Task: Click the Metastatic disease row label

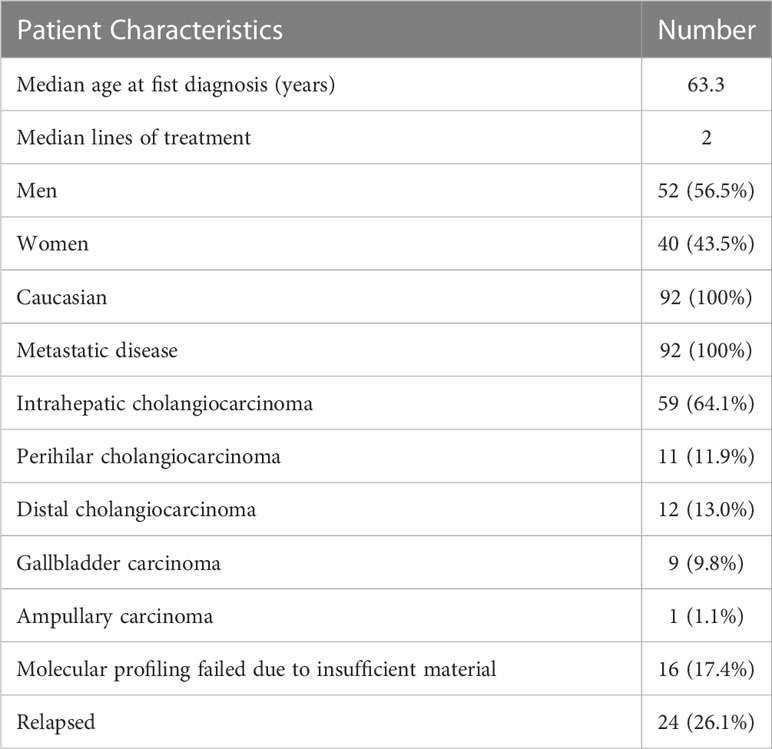Action: [97, 350]
